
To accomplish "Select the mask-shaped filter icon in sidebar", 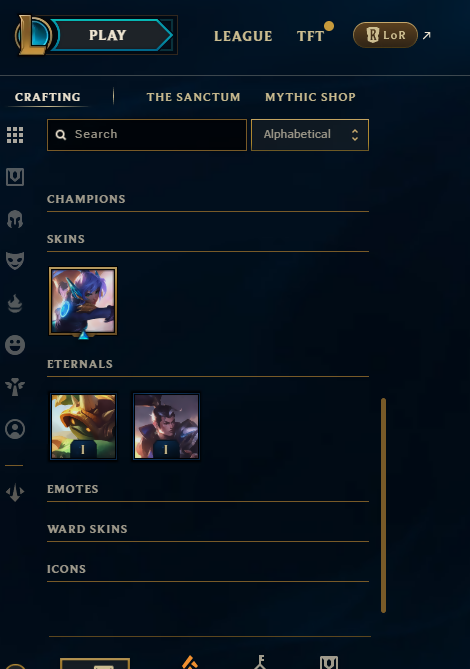I will point(15,260).
